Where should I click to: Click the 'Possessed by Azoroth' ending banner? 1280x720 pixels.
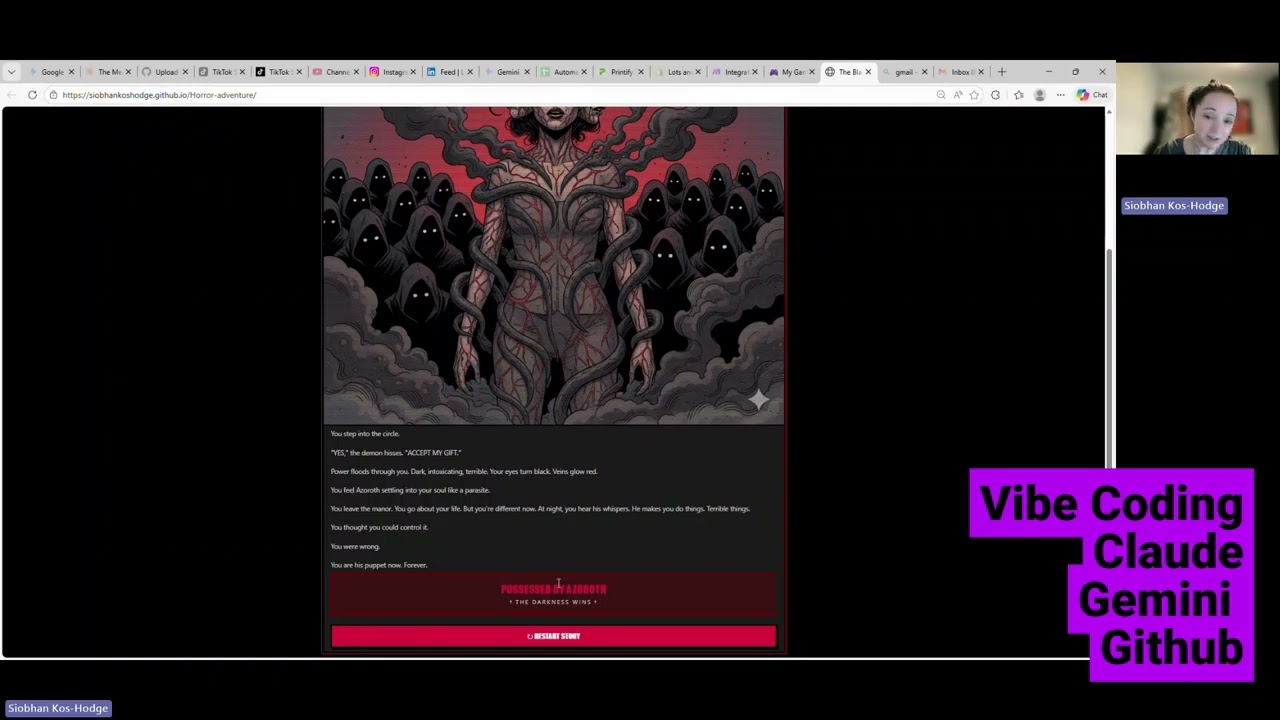pyautogui.click(x=553, y=594)
